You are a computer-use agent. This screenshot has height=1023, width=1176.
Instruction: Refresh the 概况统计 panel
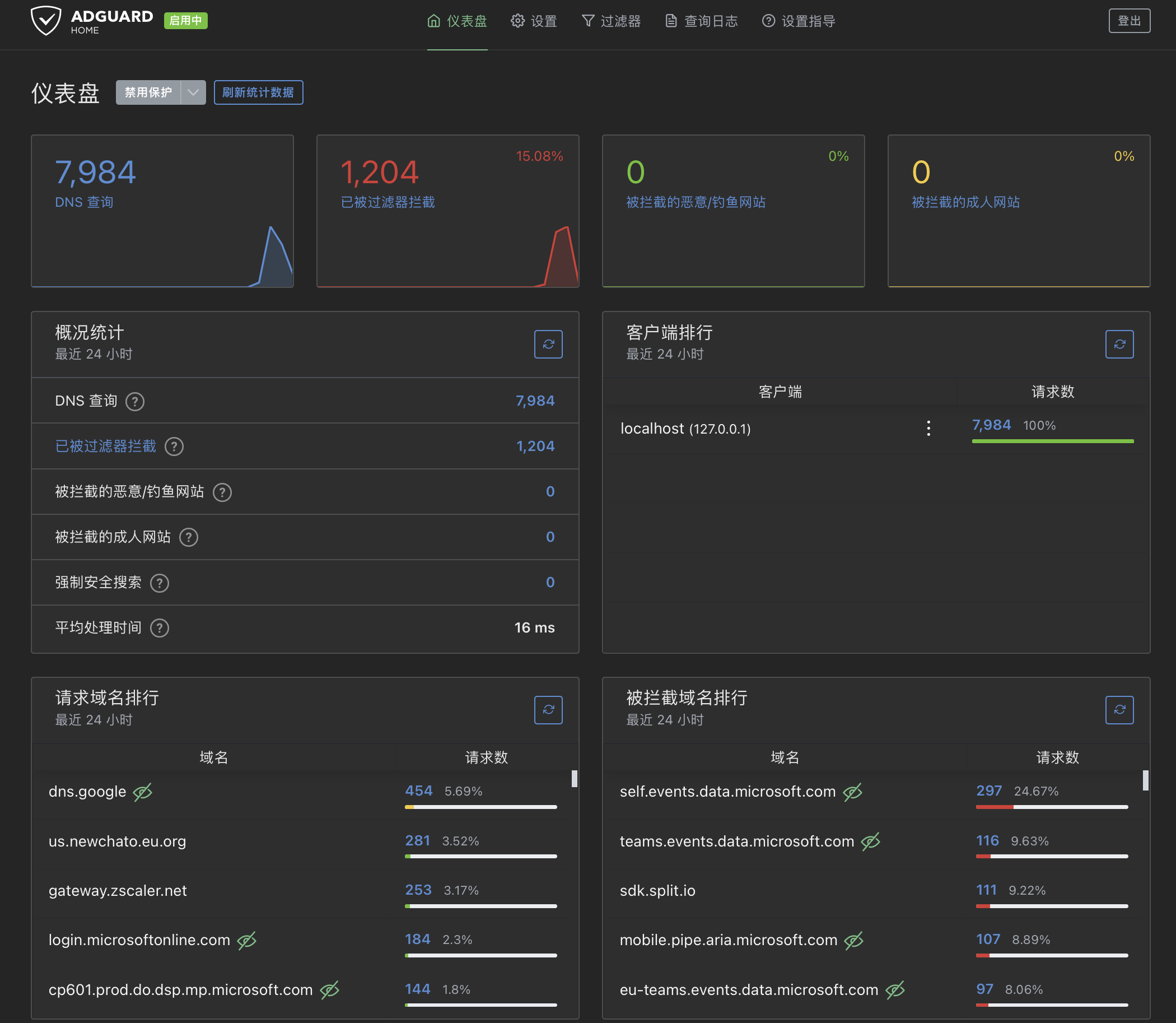(x=548, y=344)
